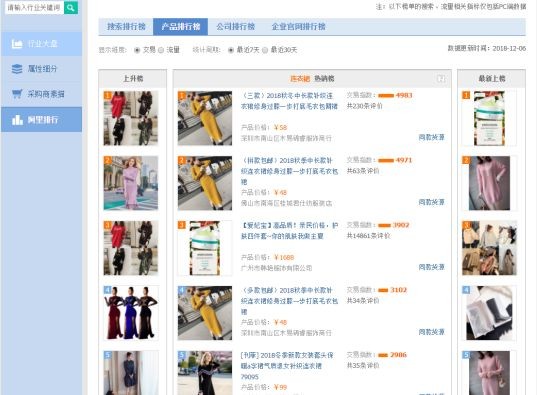537x395 pixels.
Task: Switch to the 产品排行榜 tab
Action: point(180,27)
